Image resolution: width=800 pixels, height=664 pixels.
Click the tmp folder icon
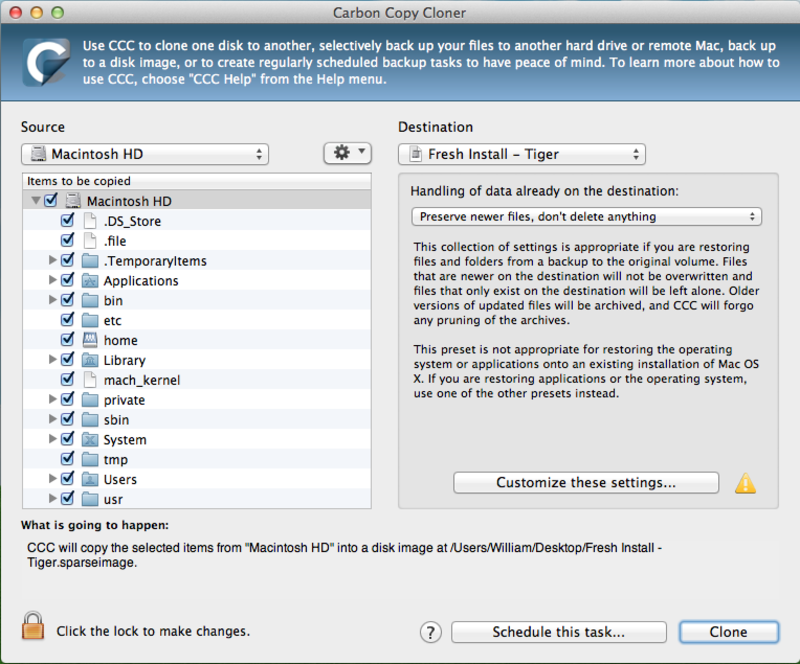(x=90, y=460)
